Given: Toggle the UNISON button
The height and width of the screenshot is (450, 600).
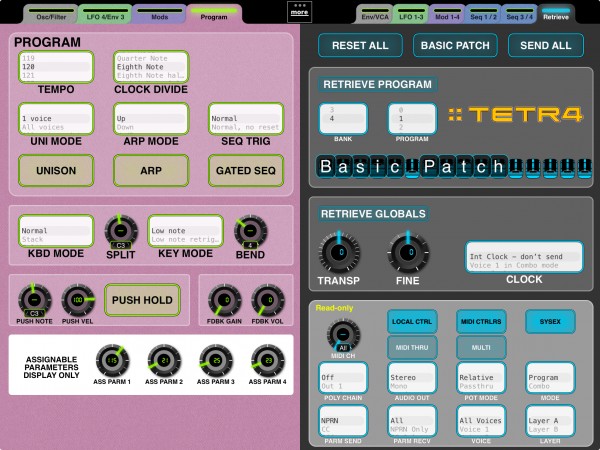Looking at the screenshot, I should [56, 171].
